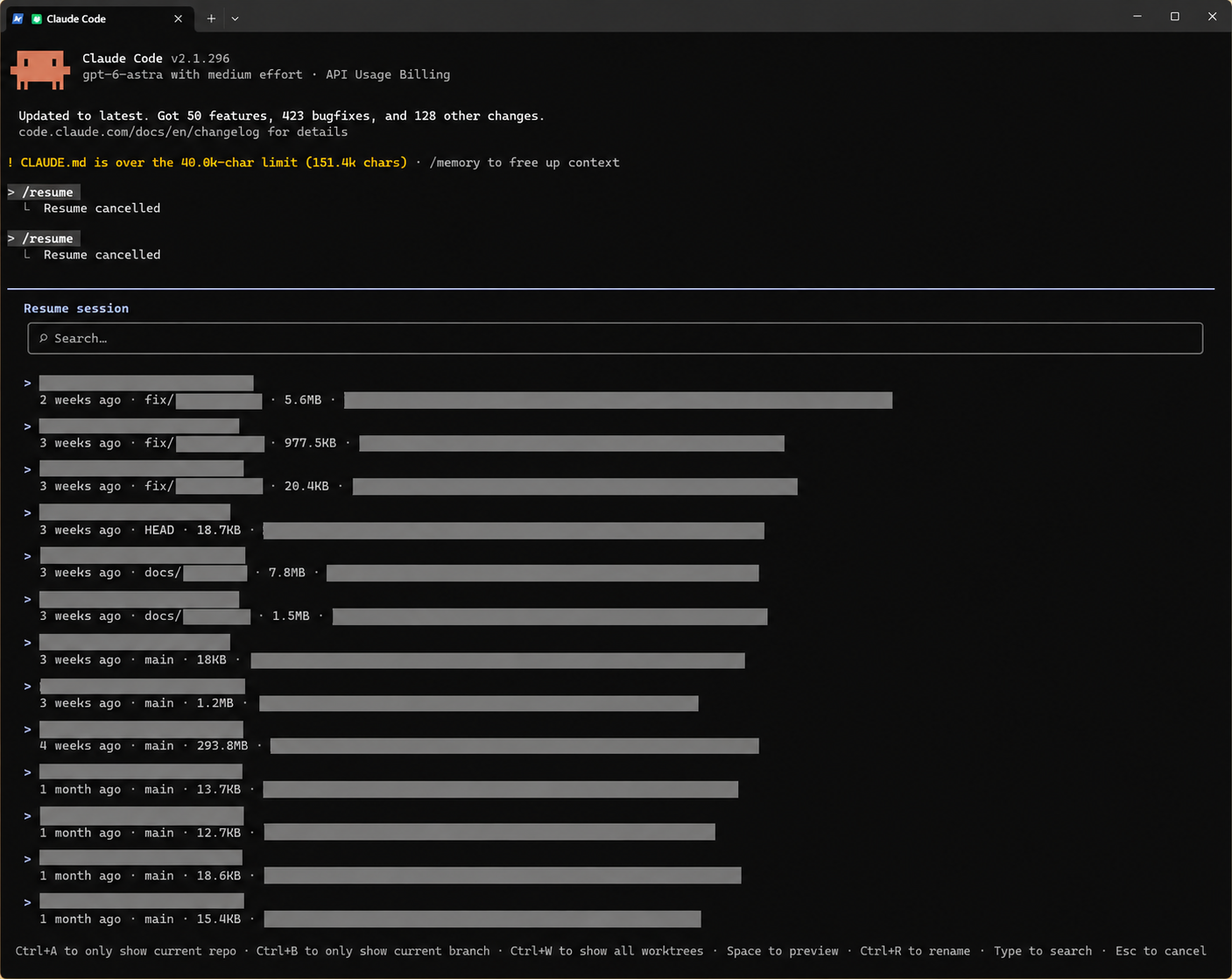
Task: Open a new terminal tab with the plus icon
Action: (211, 18)
